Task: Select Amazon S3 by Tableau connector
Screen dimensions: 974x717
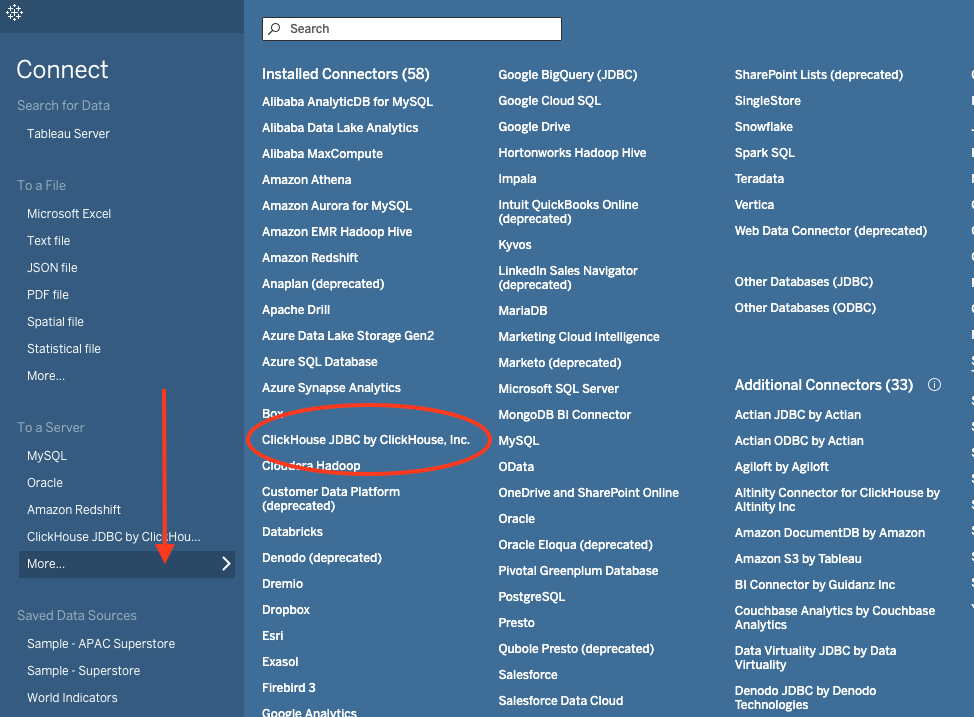Action: click(x=797, y=559)
